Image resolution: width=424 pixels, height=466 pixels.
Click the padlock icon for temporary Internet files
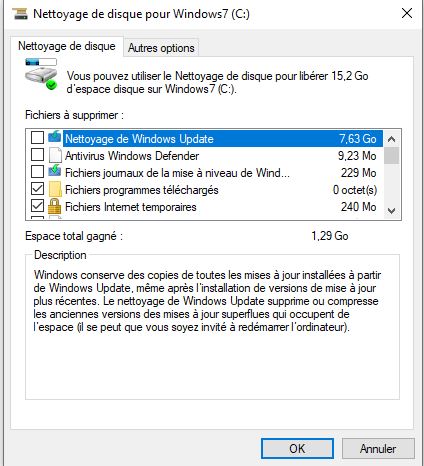pyautogui.click(x=55, y=206)
